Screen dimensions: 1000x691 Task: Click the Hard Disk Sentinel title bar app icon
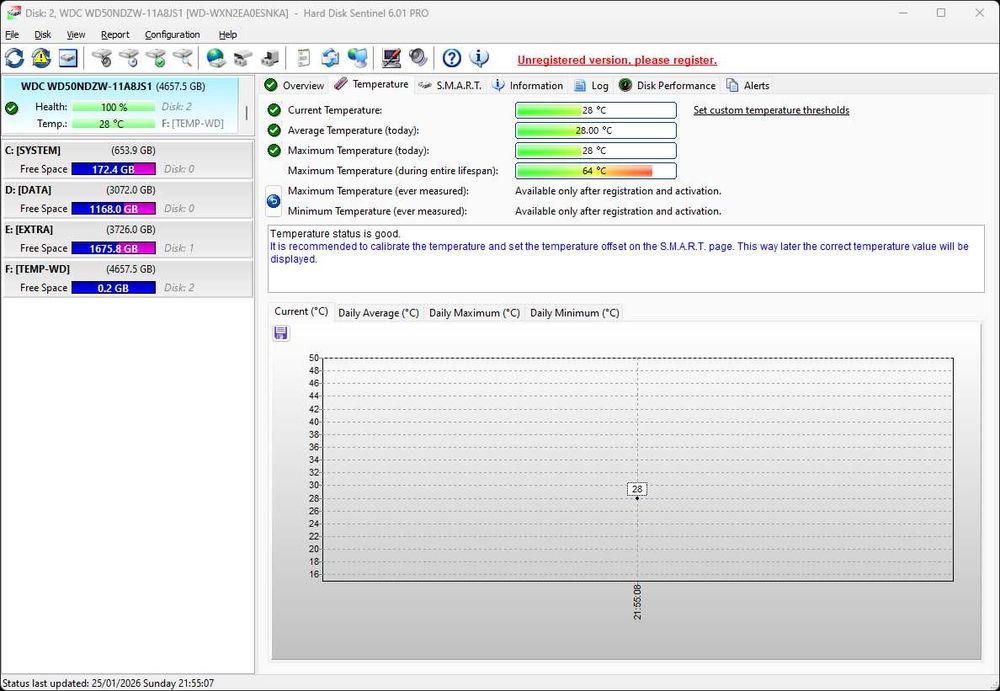tap(13, 13)
